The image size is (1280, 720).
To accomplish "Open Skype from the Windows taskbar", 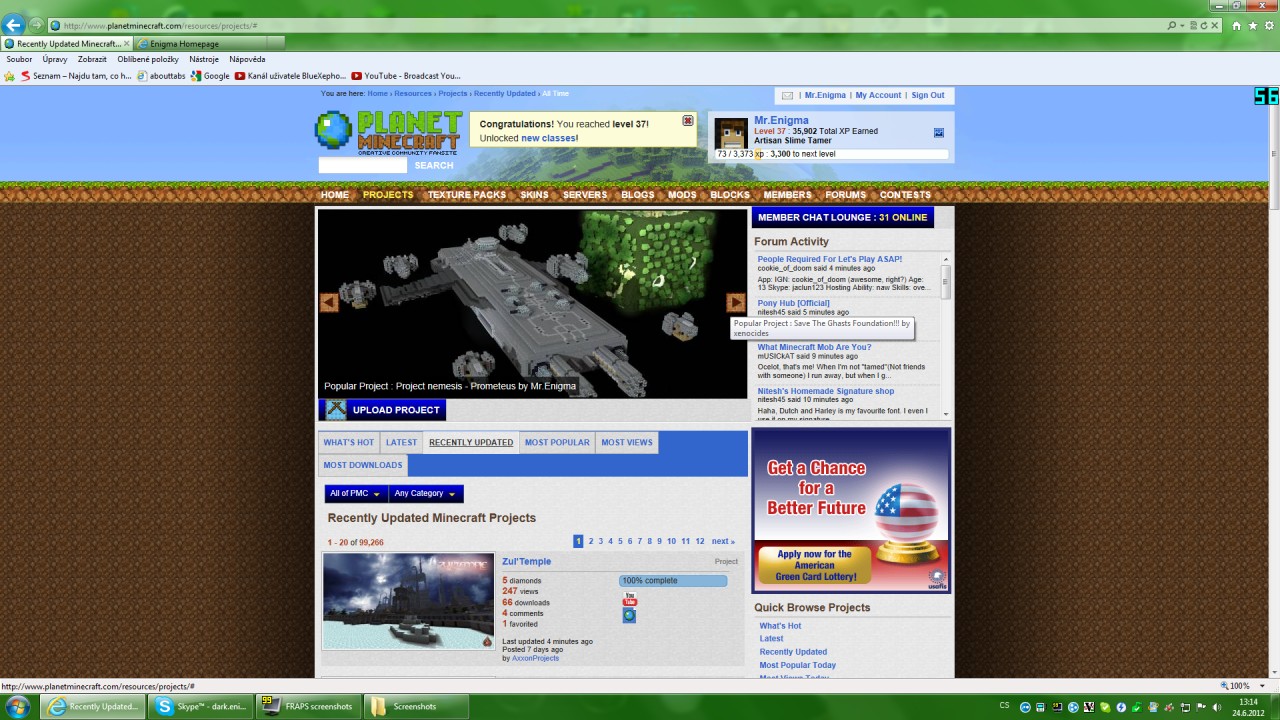I will [201, 707].
